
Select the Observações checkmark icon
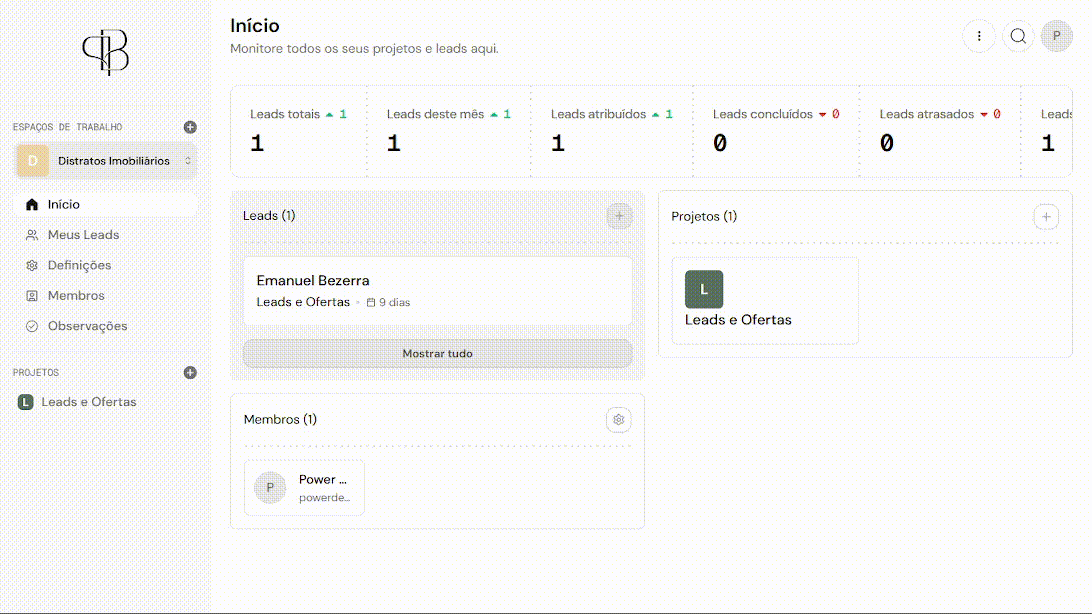click(x=30, y=325)
